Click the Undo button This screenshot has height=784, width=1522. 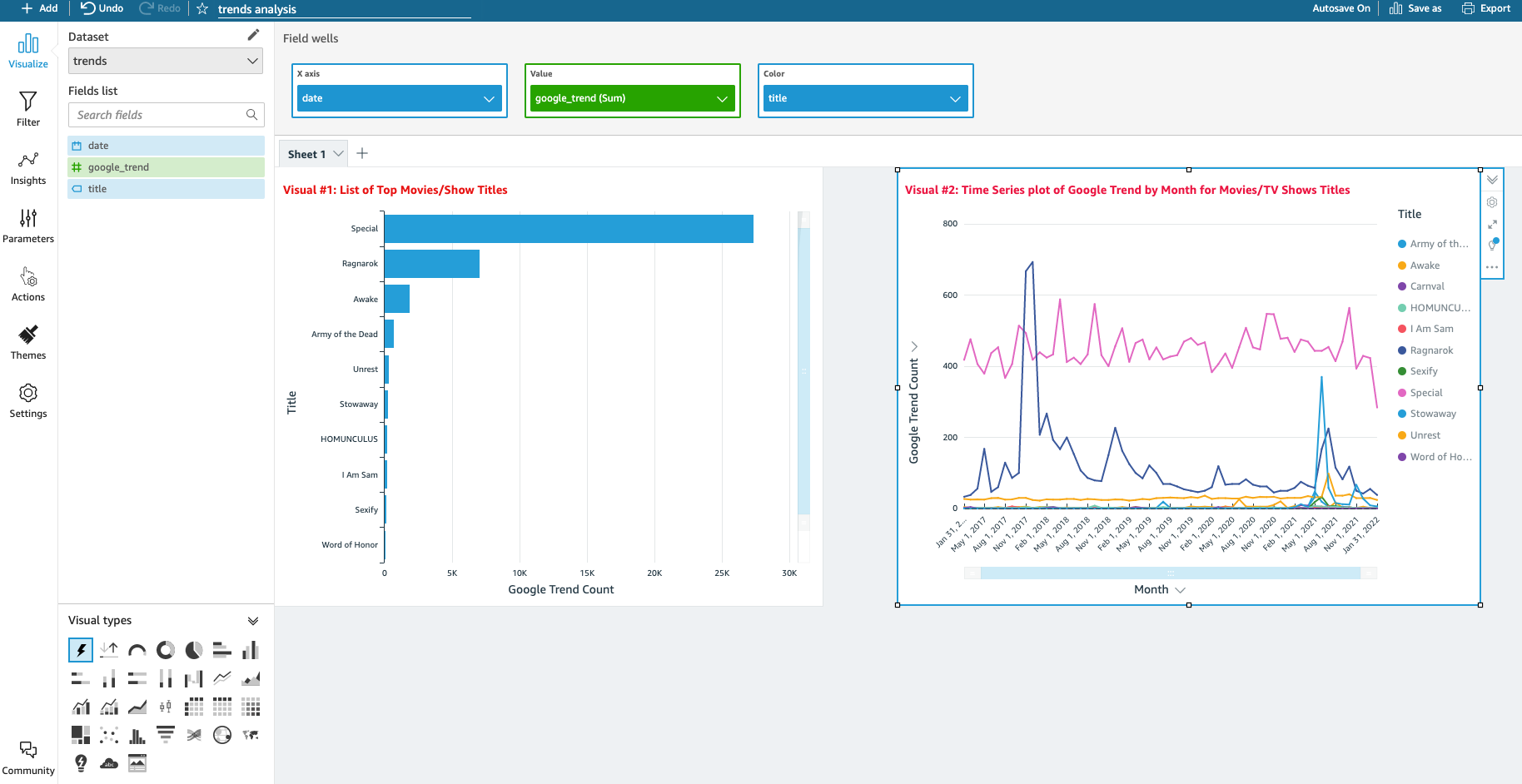click(x=102, y=8)
